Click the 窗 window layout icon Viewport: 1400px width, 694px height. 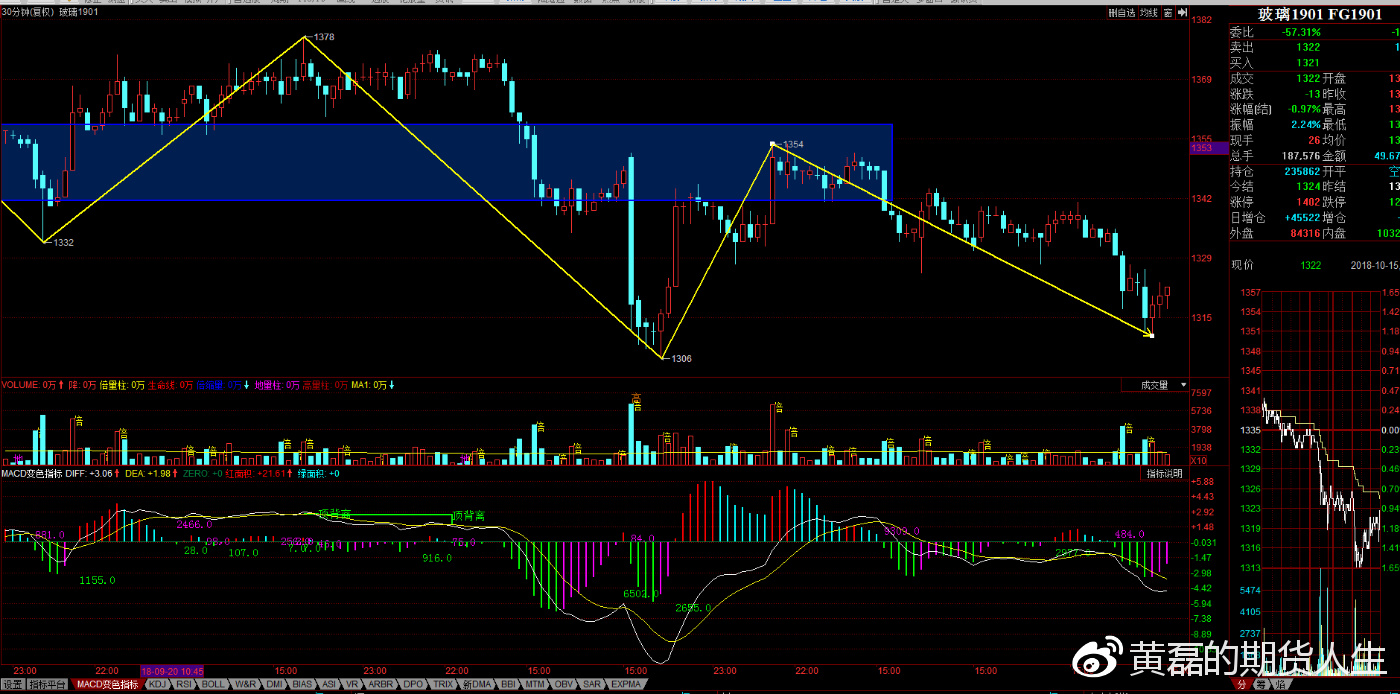pyautogui.click(x=1166, y=13)
